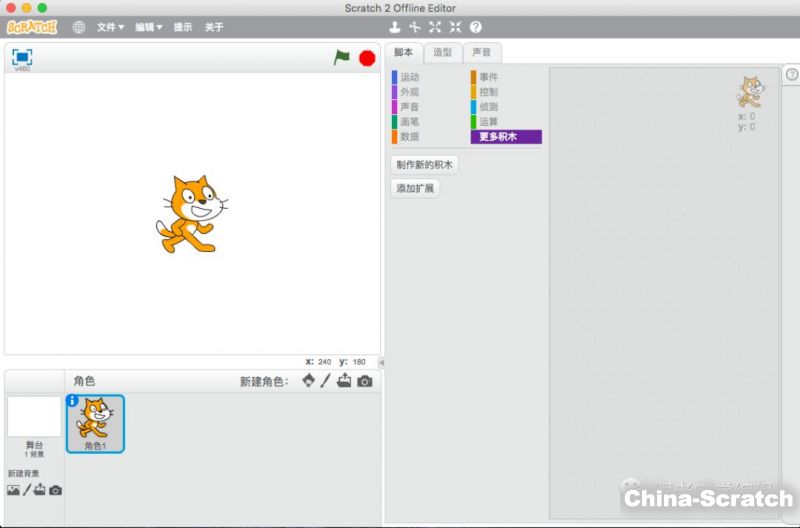Screen dimensions: 800x528
Task: Click the green flag to start
Action: pos(342,58)
